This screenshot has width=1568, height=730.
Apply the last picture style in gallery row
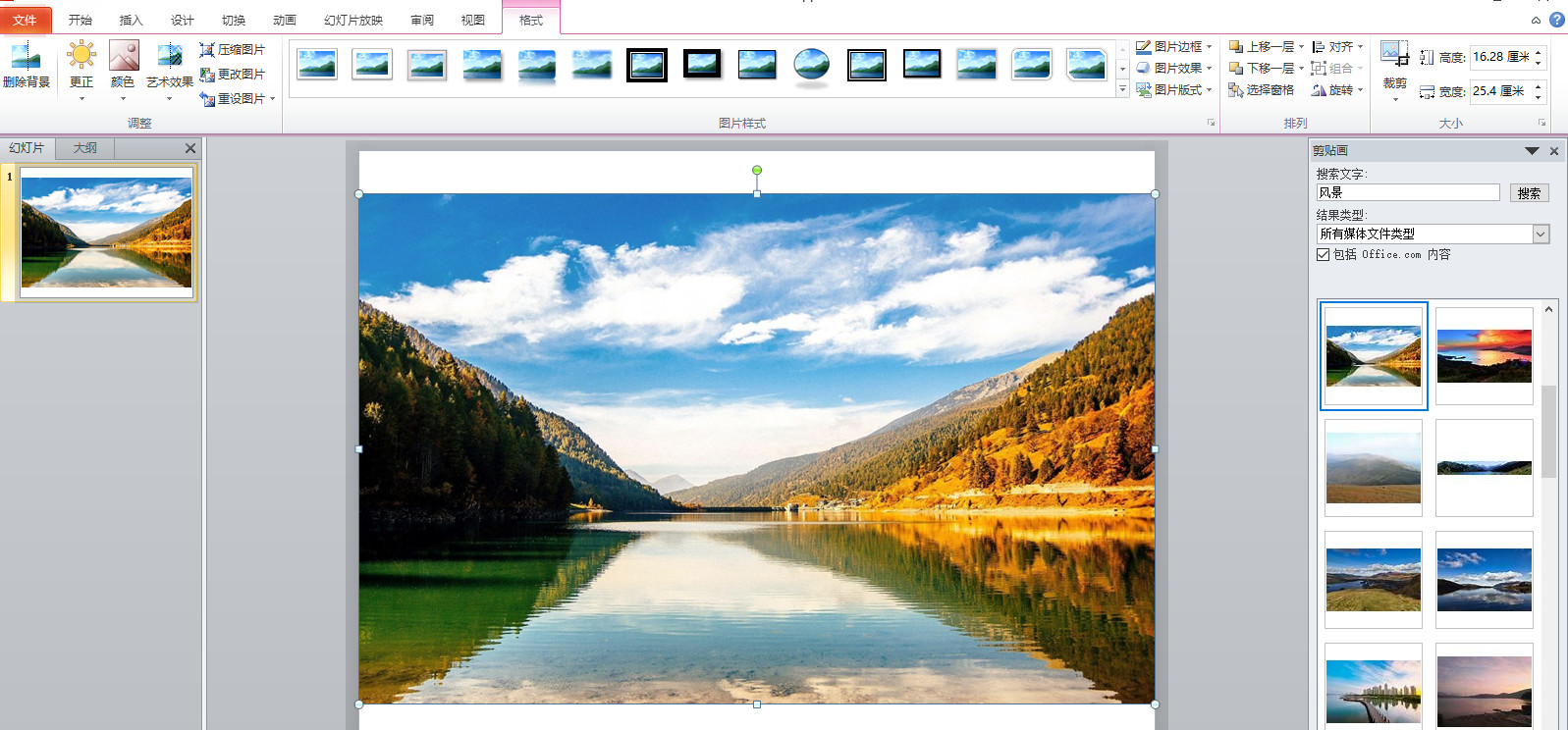click(x=1087, y=65)
